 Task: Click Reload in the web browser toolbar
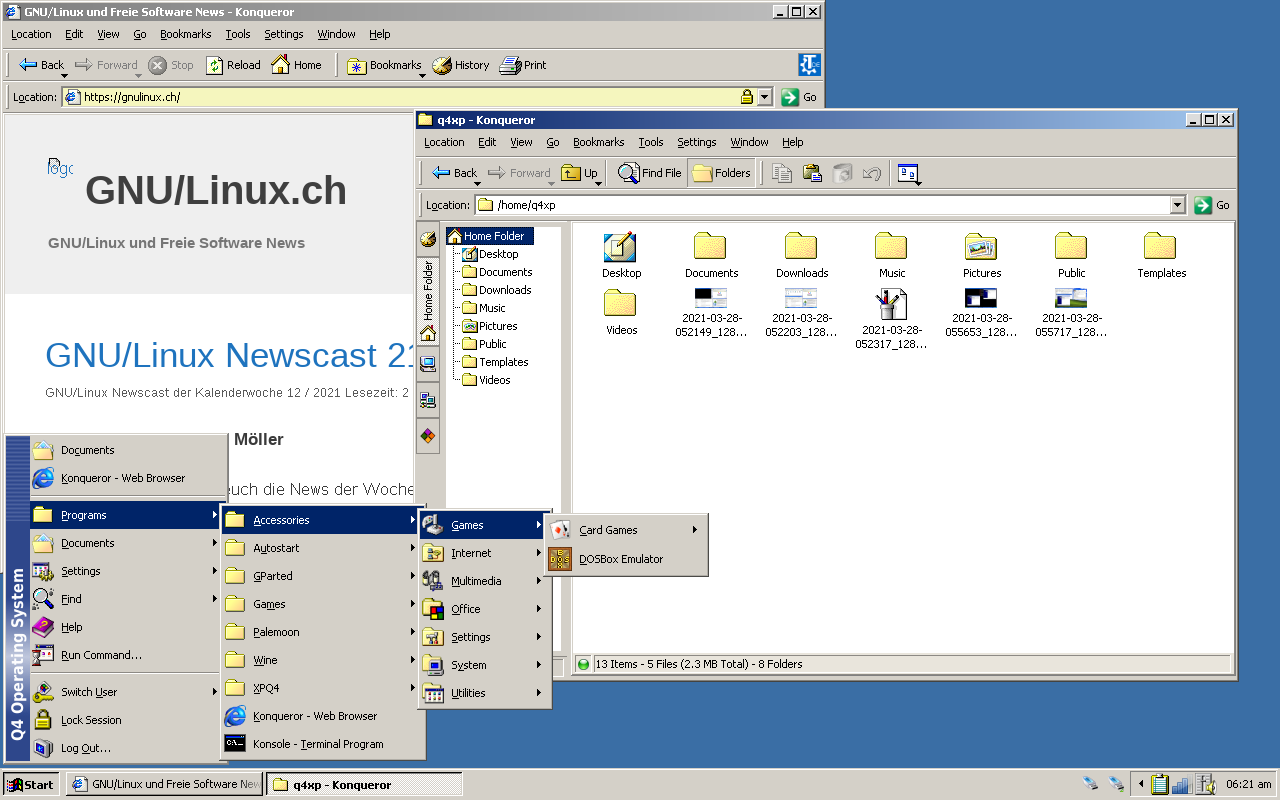click(233, 65)
